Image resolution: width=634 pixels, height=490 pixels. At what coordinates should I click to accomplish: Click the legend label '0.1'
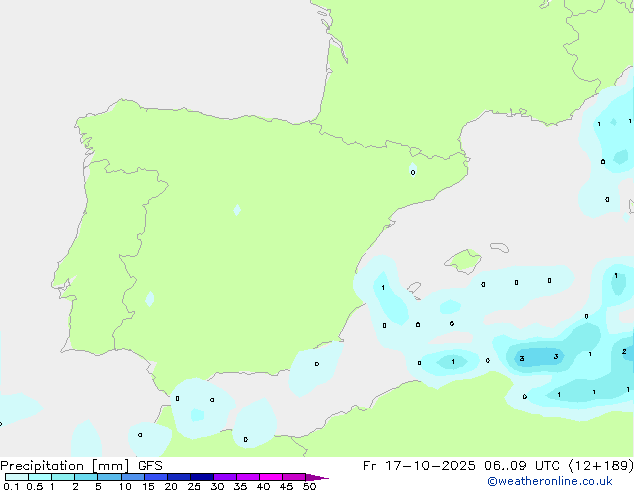click(11, 486)
